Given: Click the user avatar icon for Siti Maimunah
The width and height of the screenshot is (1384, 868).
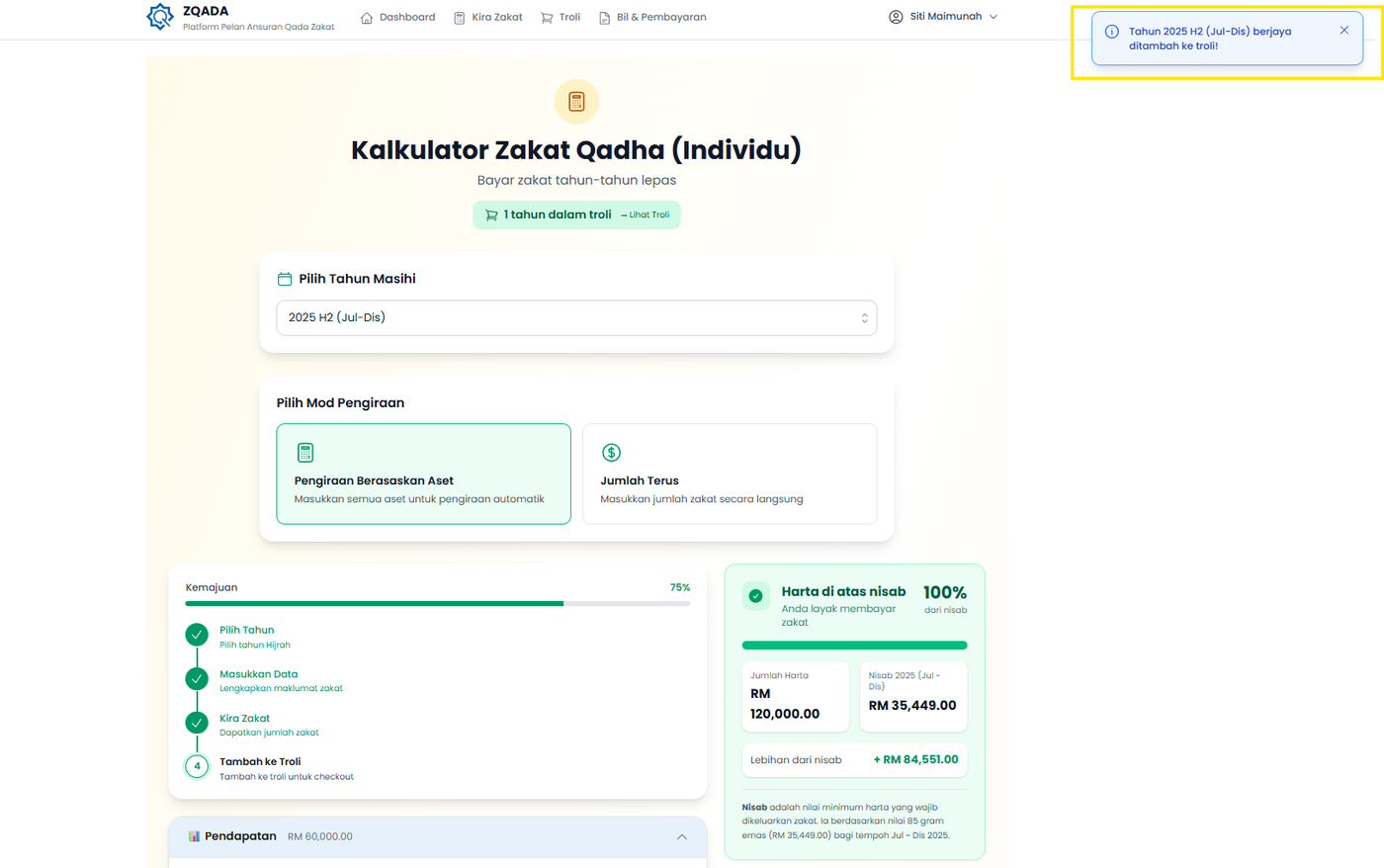Looking at the screenshot, I should click(x=896, y=17).
